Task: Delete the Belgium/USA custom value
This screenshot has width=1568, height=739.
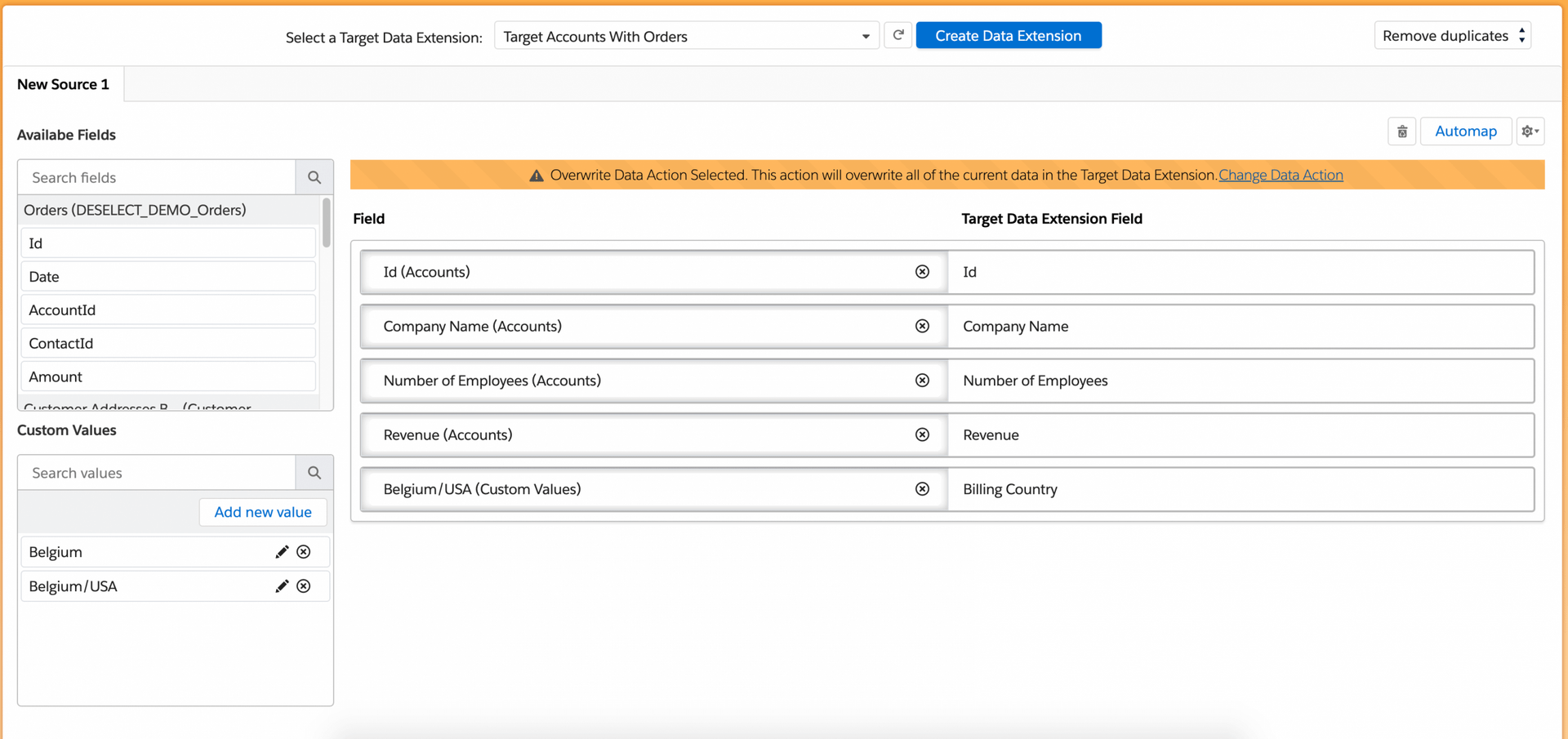Action: 304,586
